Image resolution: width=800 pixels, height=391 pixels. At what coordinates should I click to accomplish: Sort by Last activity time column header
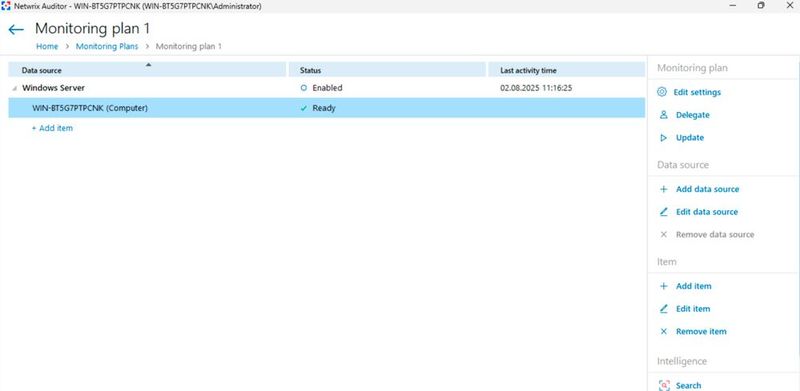(x=566, y=70)
